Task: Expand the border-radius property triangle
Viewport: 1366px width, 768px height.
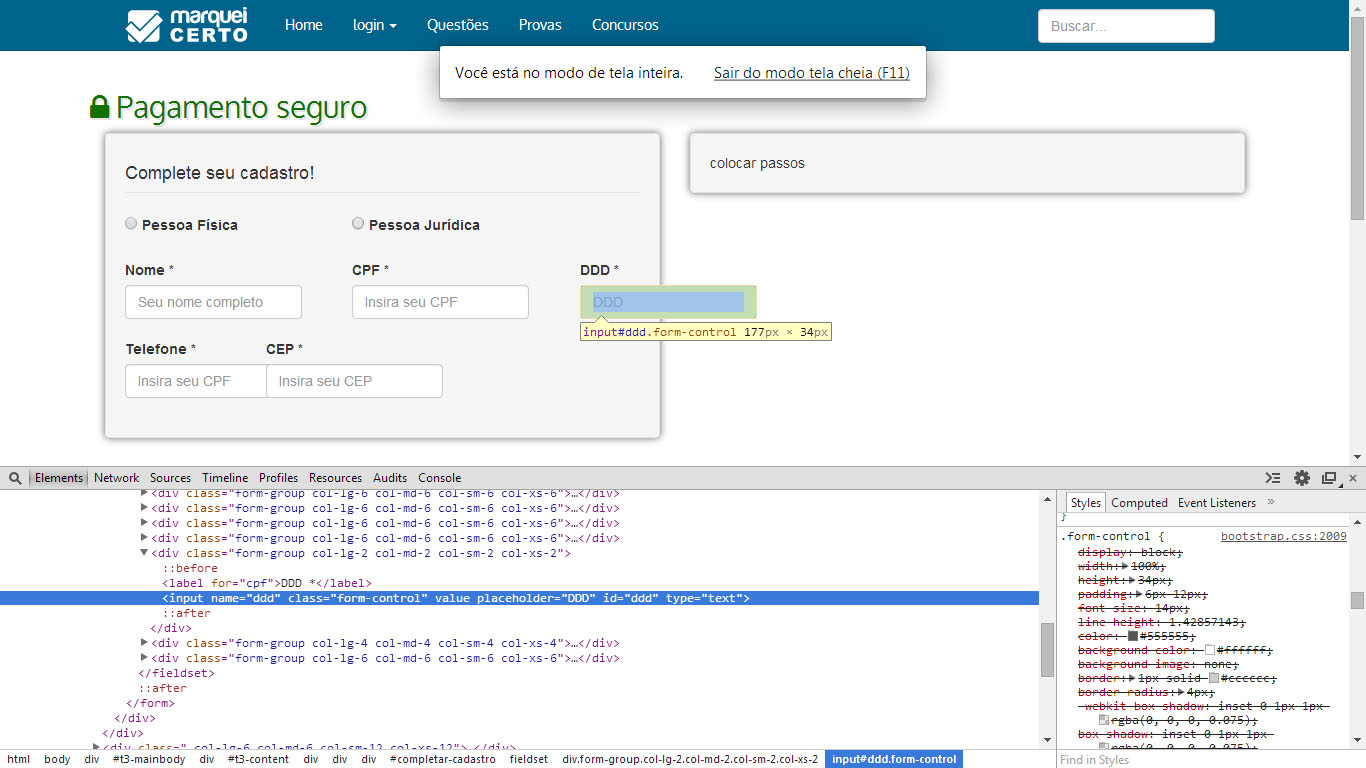Action: [x=1180, y=692]
